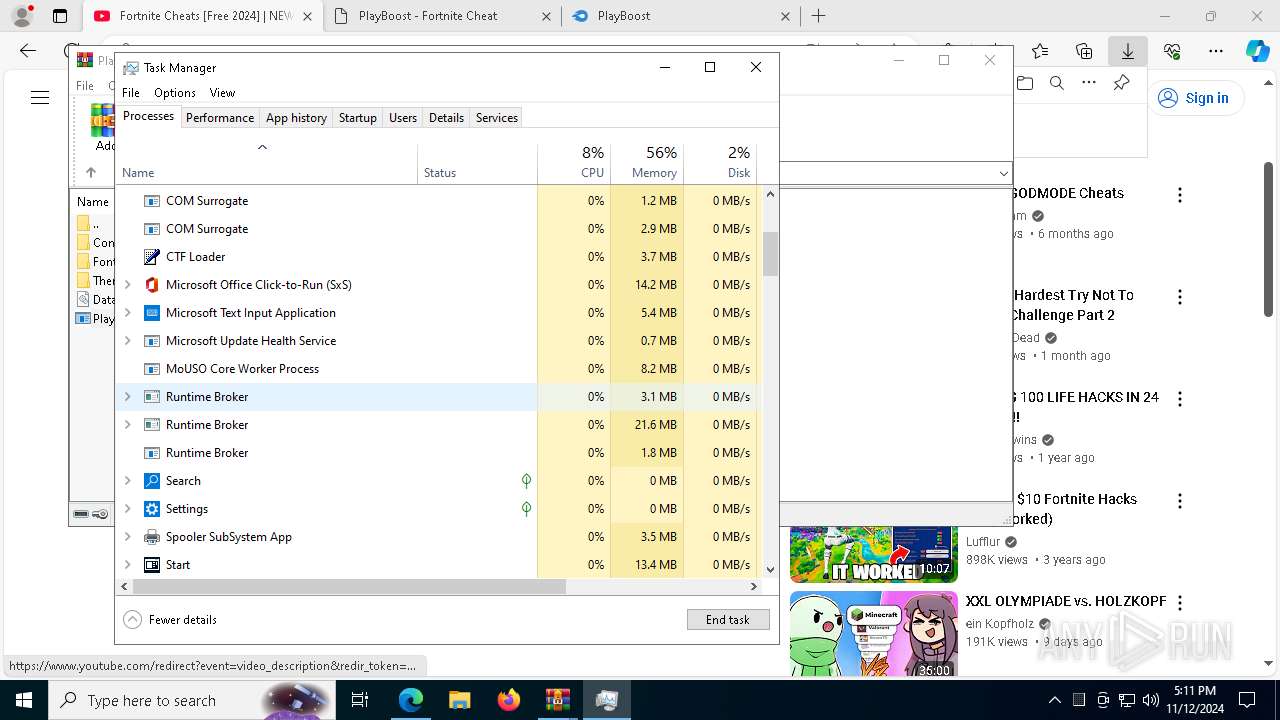This screenshot has width=1280, height=720.
Task: Open the Task Manager File menu
Action: 131,93
